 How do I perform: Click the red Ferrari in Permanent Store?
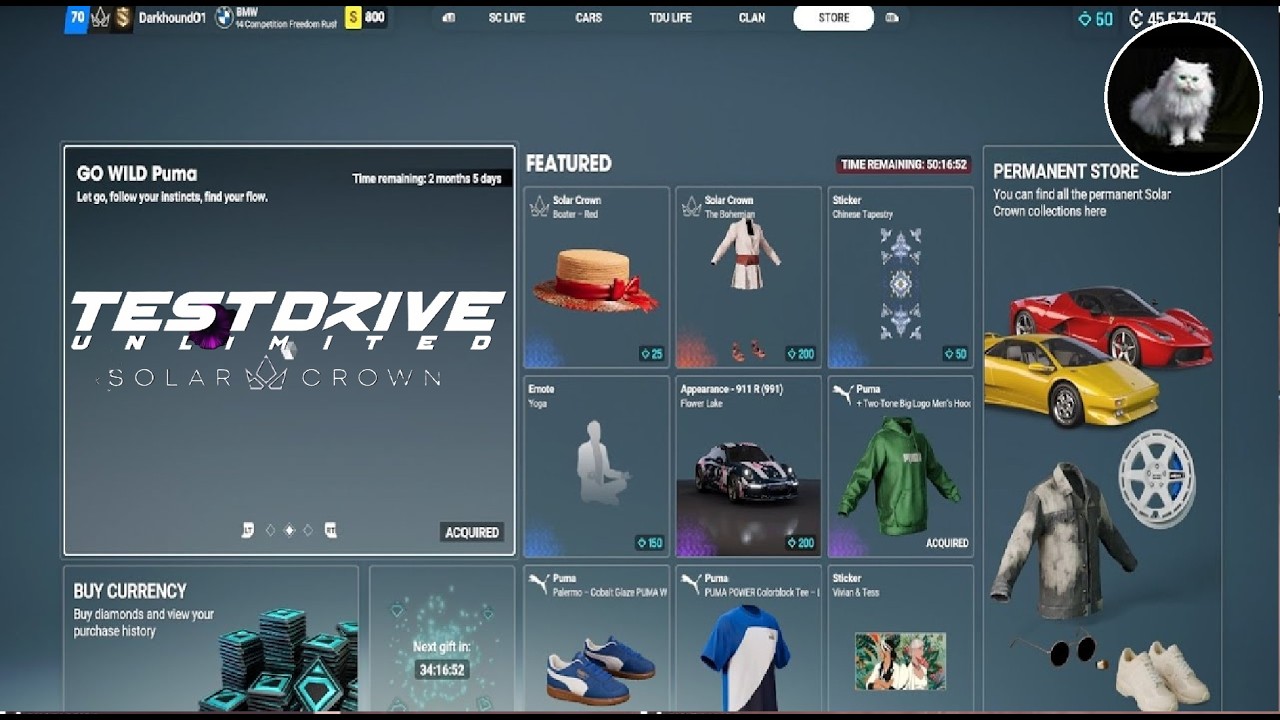tap(1110, 326)
